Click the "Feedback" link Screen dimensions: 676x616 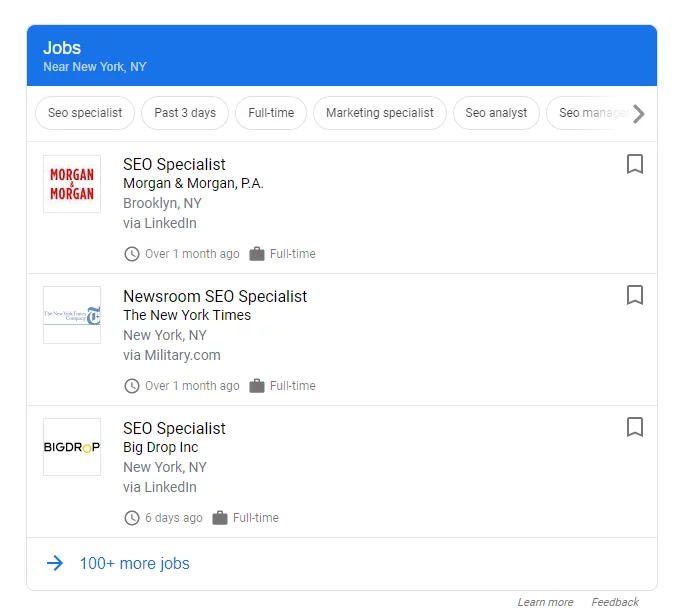pyautogui.click(x=615, y=602)
